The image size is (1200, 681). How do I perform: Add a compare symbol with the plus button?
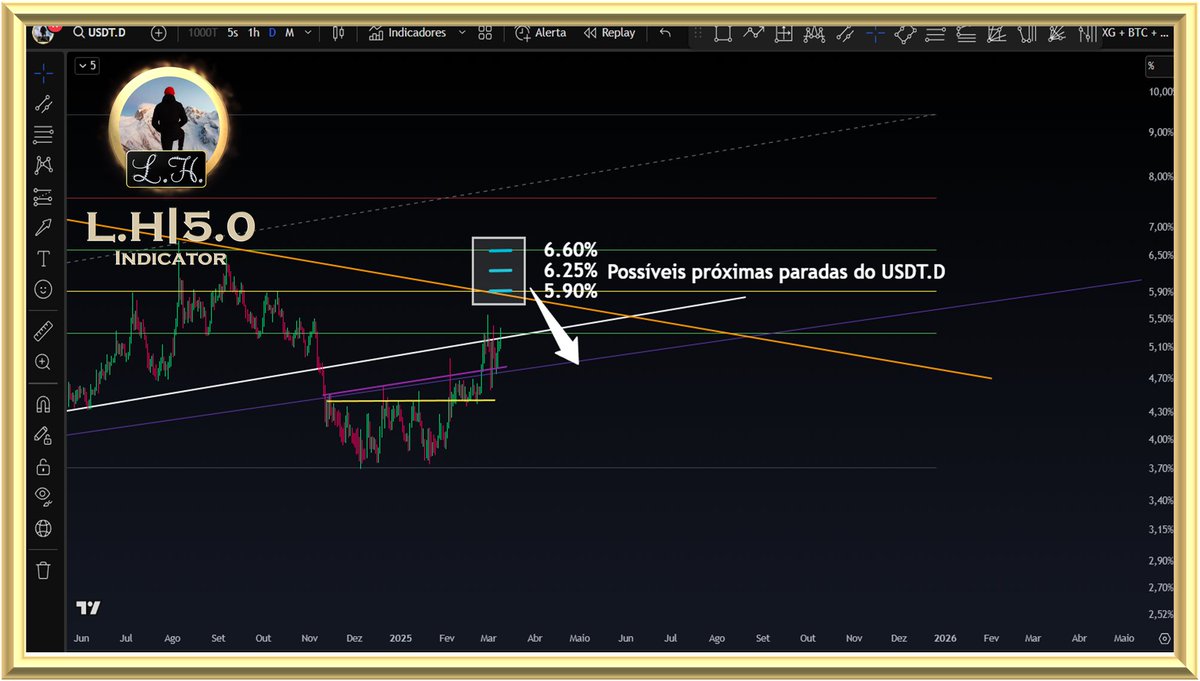(159, 33)
